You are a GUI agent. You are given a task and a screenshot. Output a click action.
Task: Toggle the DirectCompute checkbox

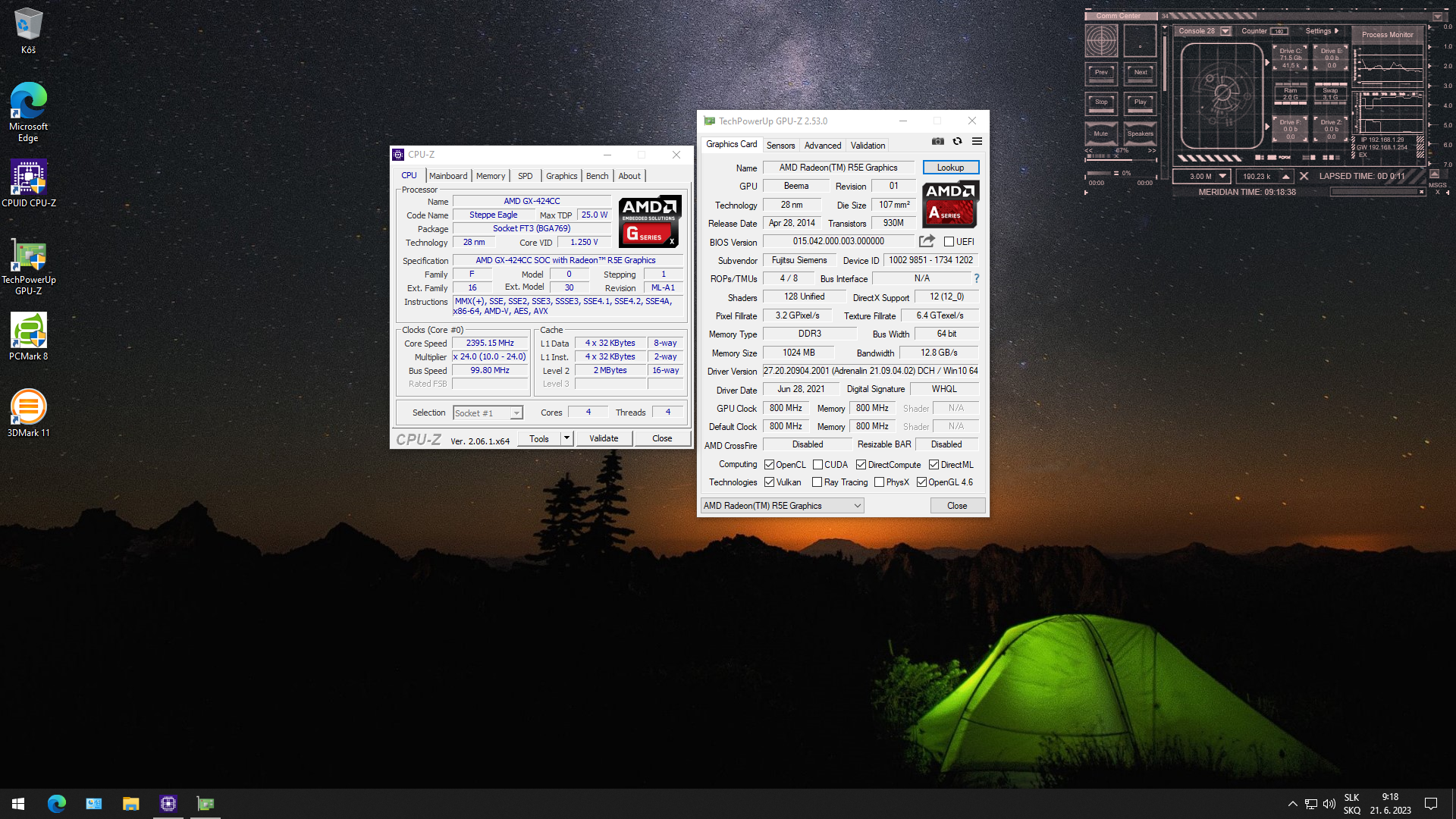[861, 465]
